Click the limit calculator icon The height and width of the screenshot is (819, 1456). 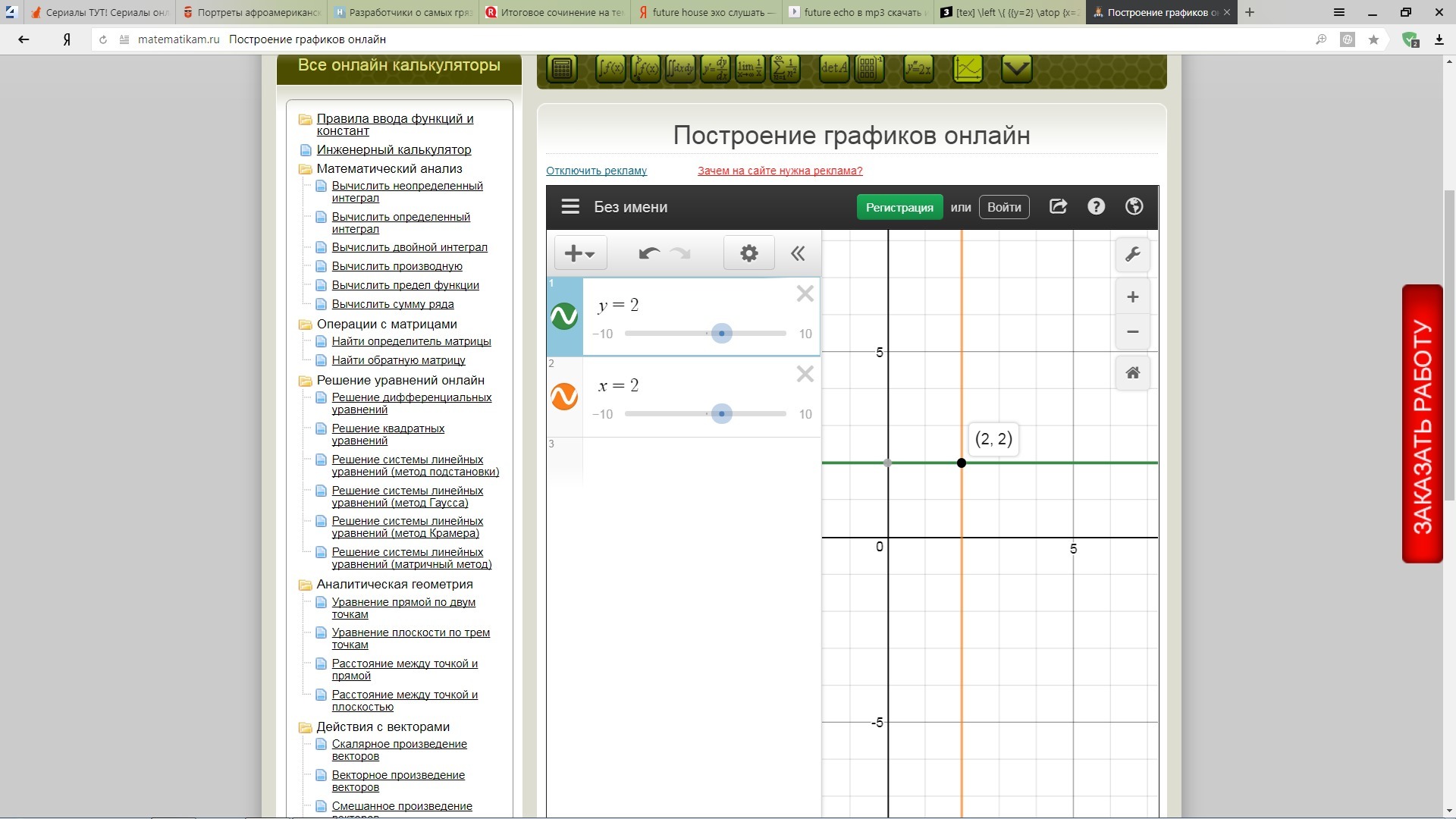750,69
